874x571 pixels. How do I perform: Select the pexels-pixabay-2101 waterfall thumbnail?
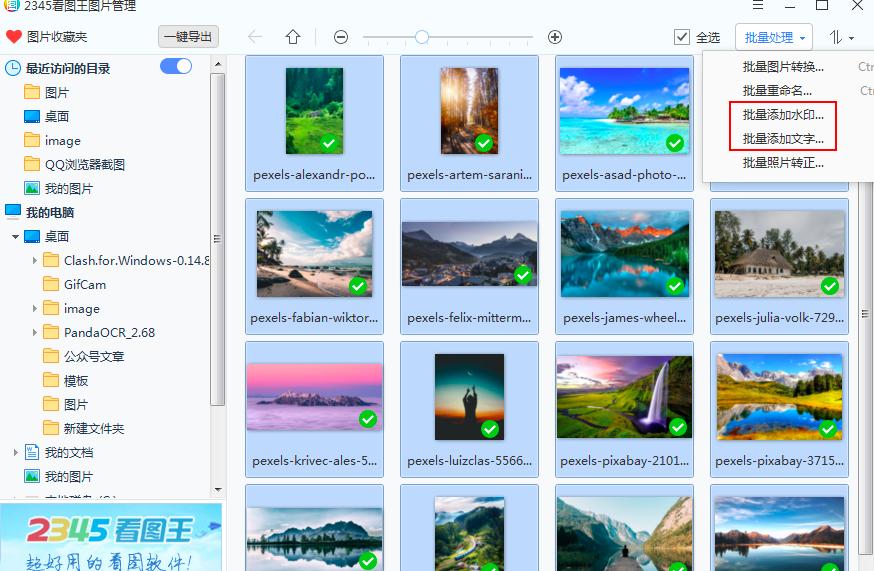click(x=624, y=409)
